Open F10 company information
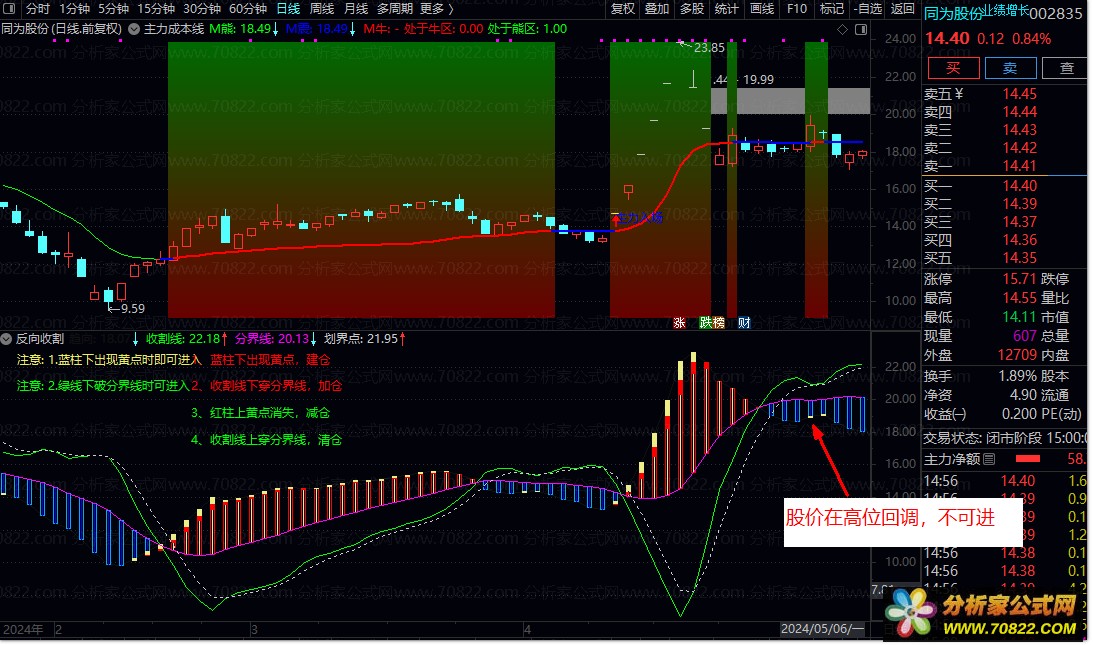 click(797, 9)
